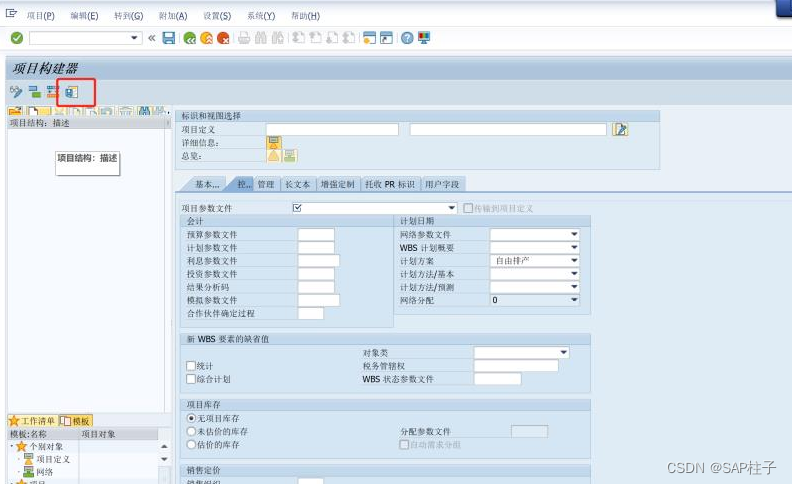Click the orange planning board icon
792x484 pixels.
pos(53,91)
